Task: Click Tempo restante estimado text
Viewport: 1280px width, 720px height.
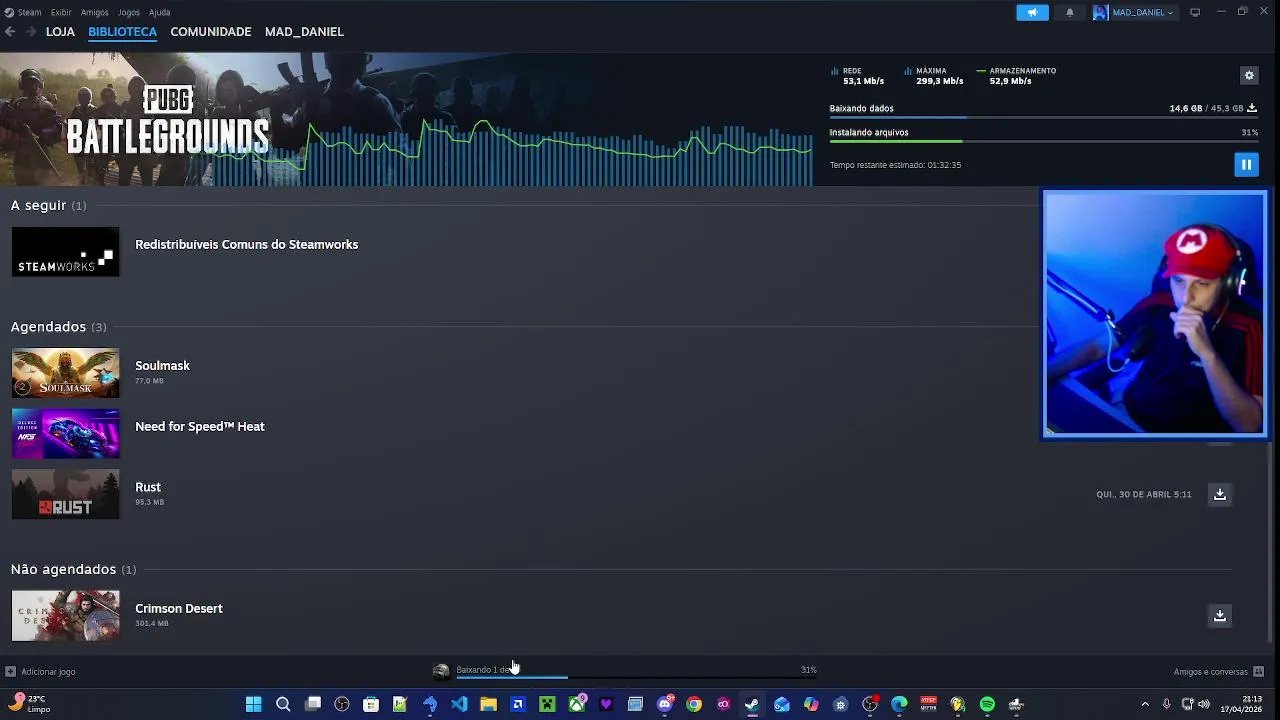Action: pyautogui.click(x=895, y=165)
